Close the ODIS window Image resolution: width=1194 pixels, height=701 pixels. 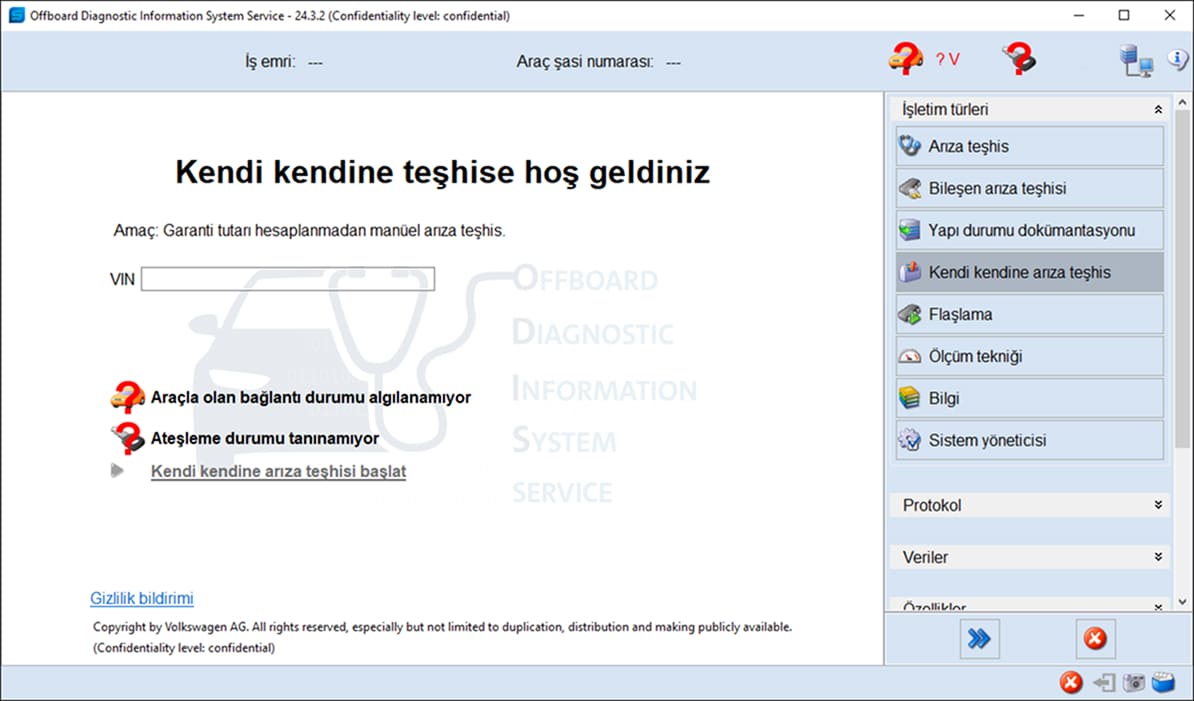1170,15
